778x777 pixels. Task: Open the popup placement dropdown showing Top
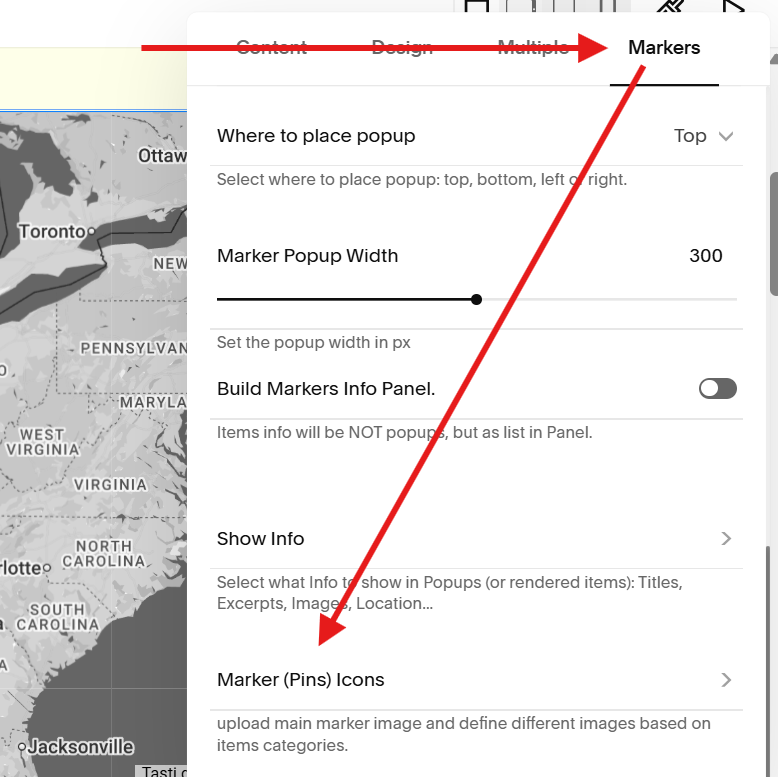click(x=703, y=135)
